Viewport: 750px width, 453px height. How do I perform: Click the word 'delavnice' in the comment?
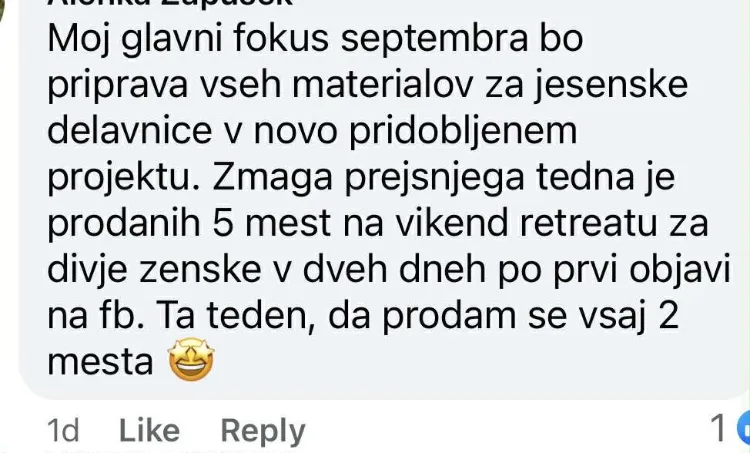pyautogui.click(x=130, y=131)
